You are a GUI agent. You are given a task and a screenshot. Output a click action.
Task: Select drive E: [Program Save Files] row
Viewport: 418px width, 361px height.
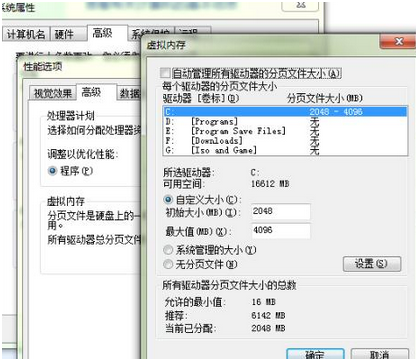(x=285, y=131)
